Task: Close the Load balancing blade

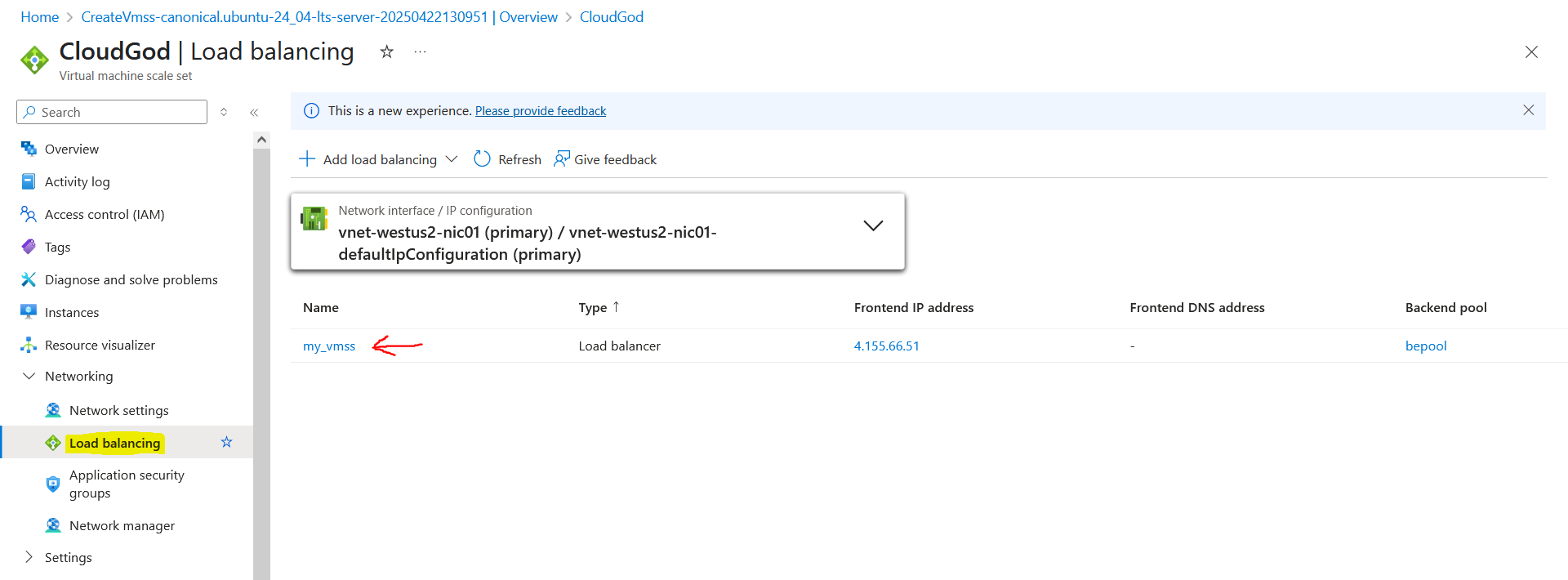Action: tap(1531, 52)
